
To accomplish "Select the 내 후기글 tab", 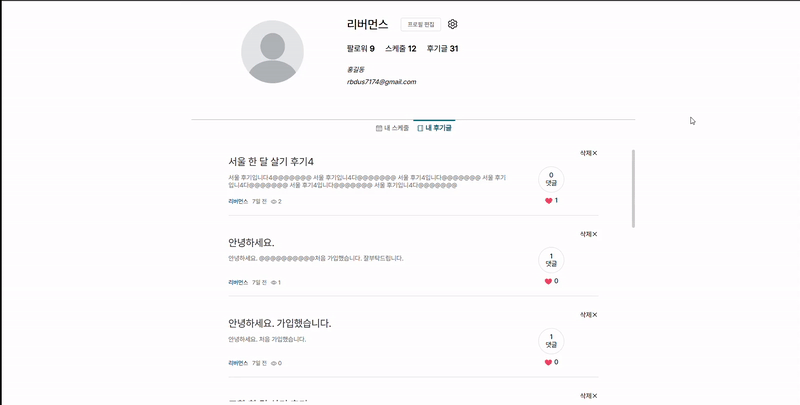I will click(434, 128).
